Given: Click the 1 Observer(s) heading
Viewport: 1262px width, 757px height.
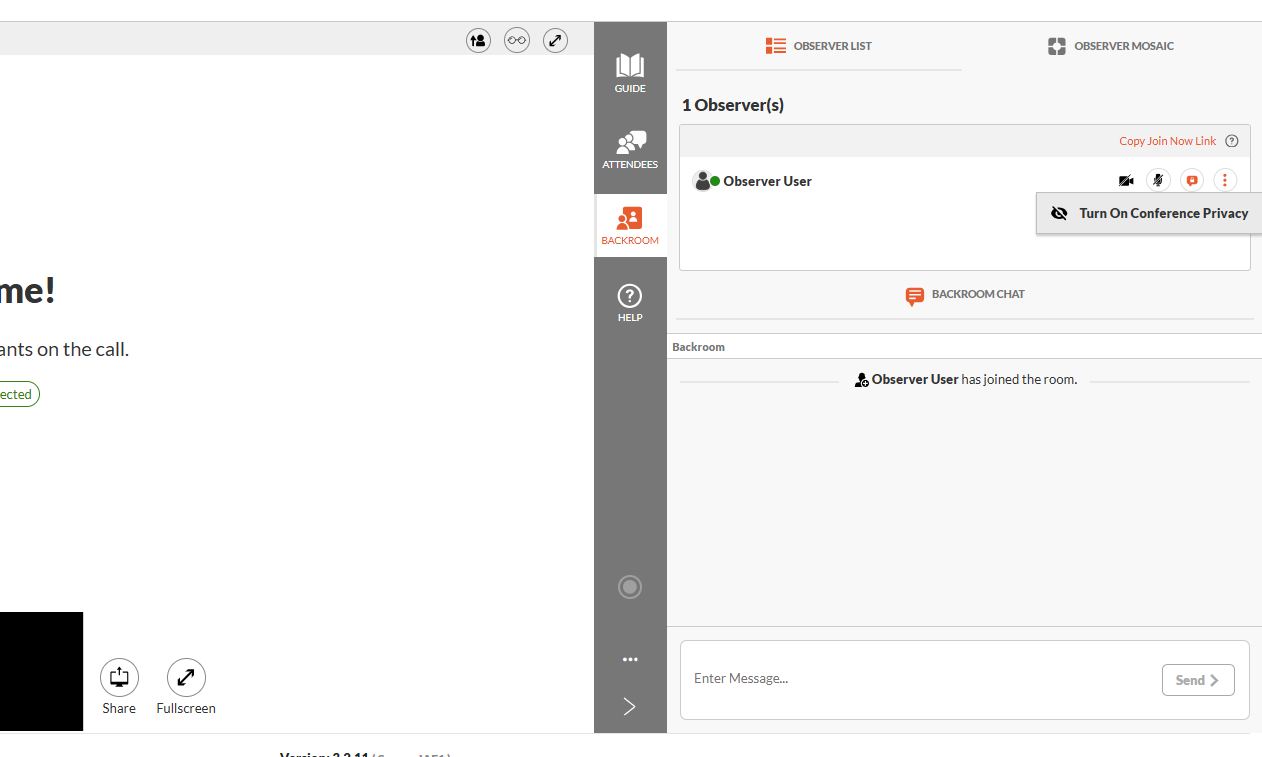Looking at the screenshot, I should click(x=733, y=105).
